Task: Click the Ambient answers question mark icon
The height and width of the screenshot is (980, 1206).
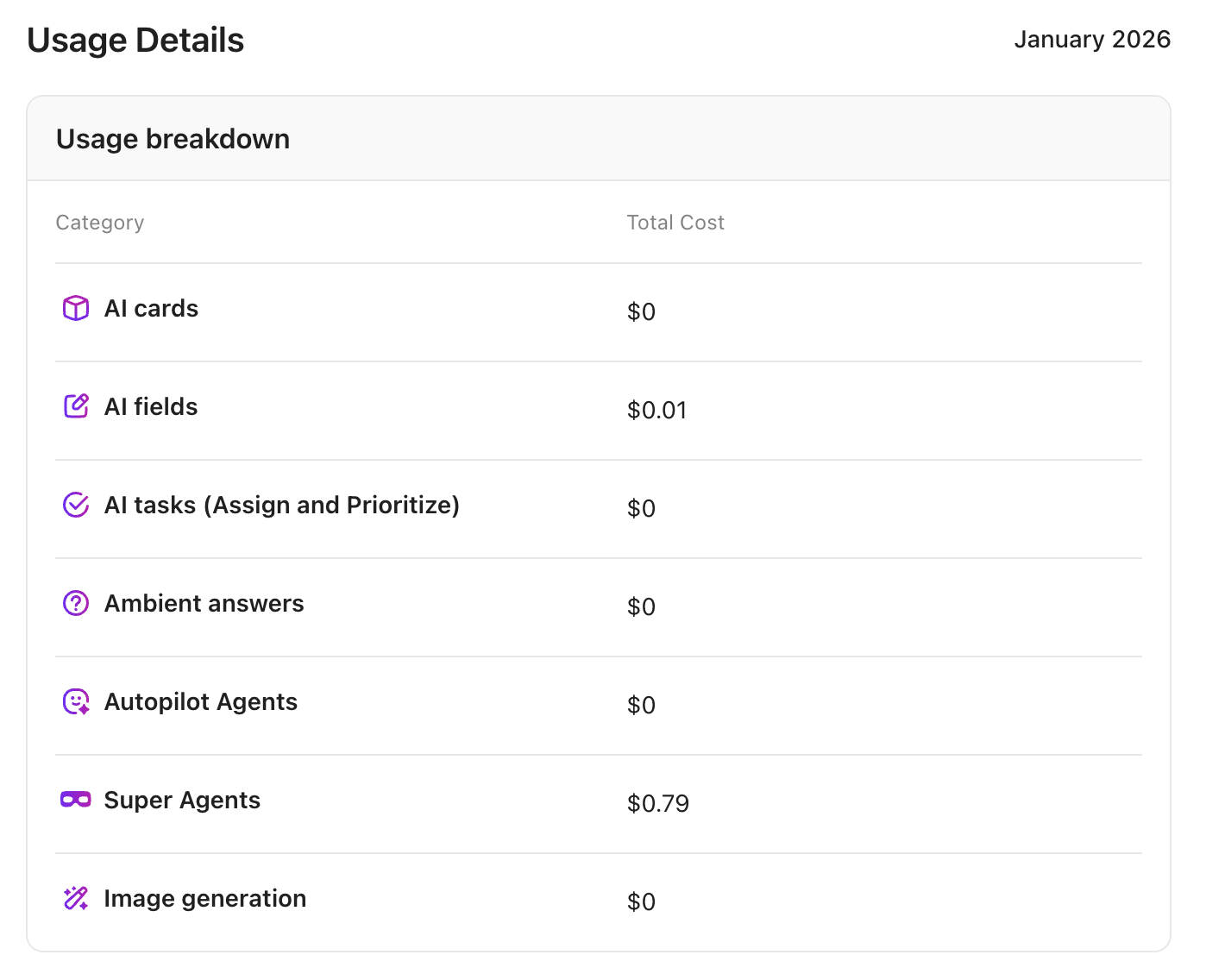Action: point(76,603)
